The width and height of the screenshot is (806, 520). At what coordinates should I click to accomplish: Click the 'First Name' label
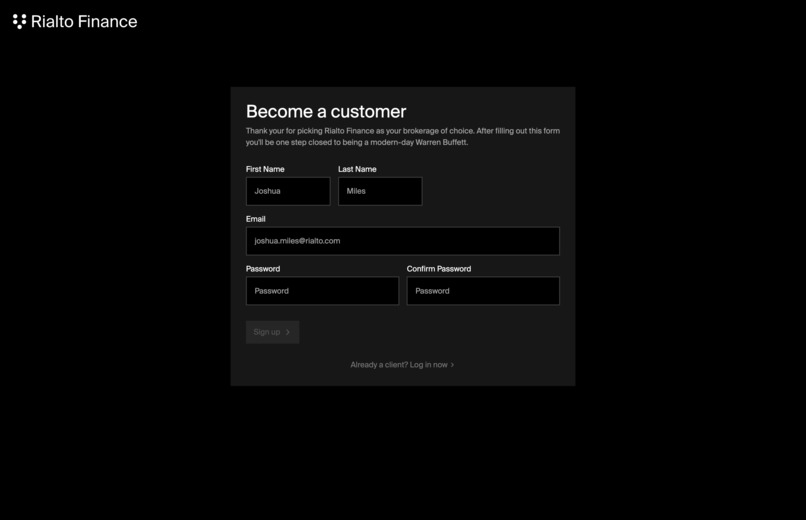[265, 169]
